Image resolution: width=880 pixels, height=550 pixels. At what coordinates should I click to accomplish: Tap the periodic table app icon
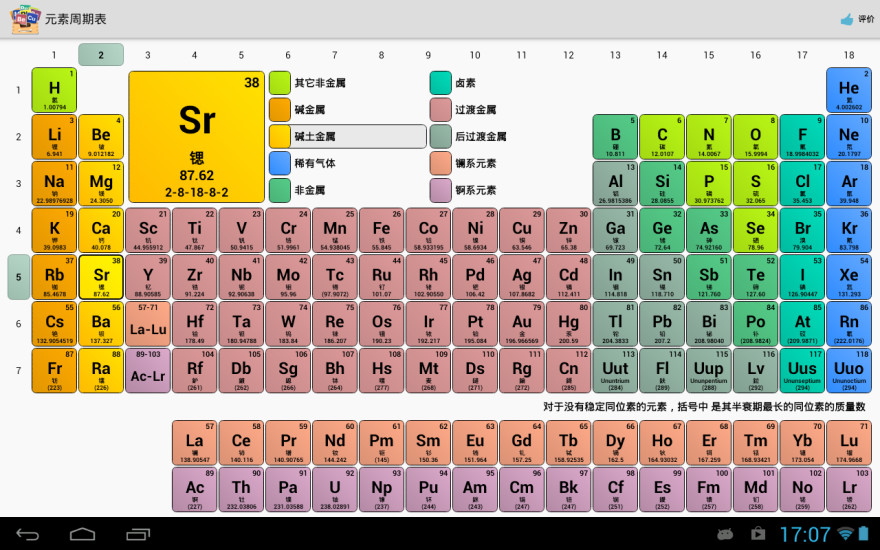coord(26,19)
